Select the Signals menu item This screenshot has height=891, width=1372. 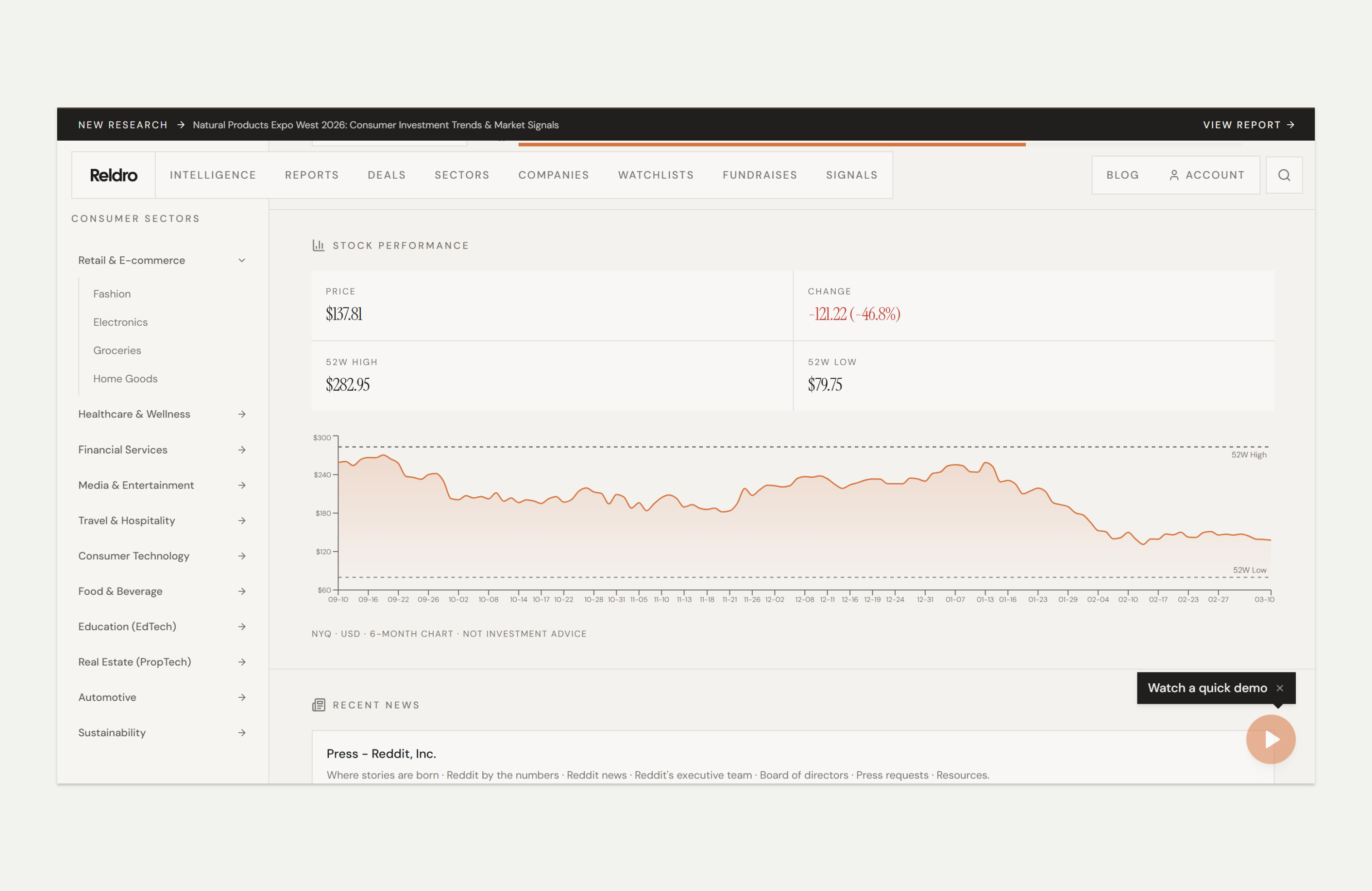coord(852,175)
